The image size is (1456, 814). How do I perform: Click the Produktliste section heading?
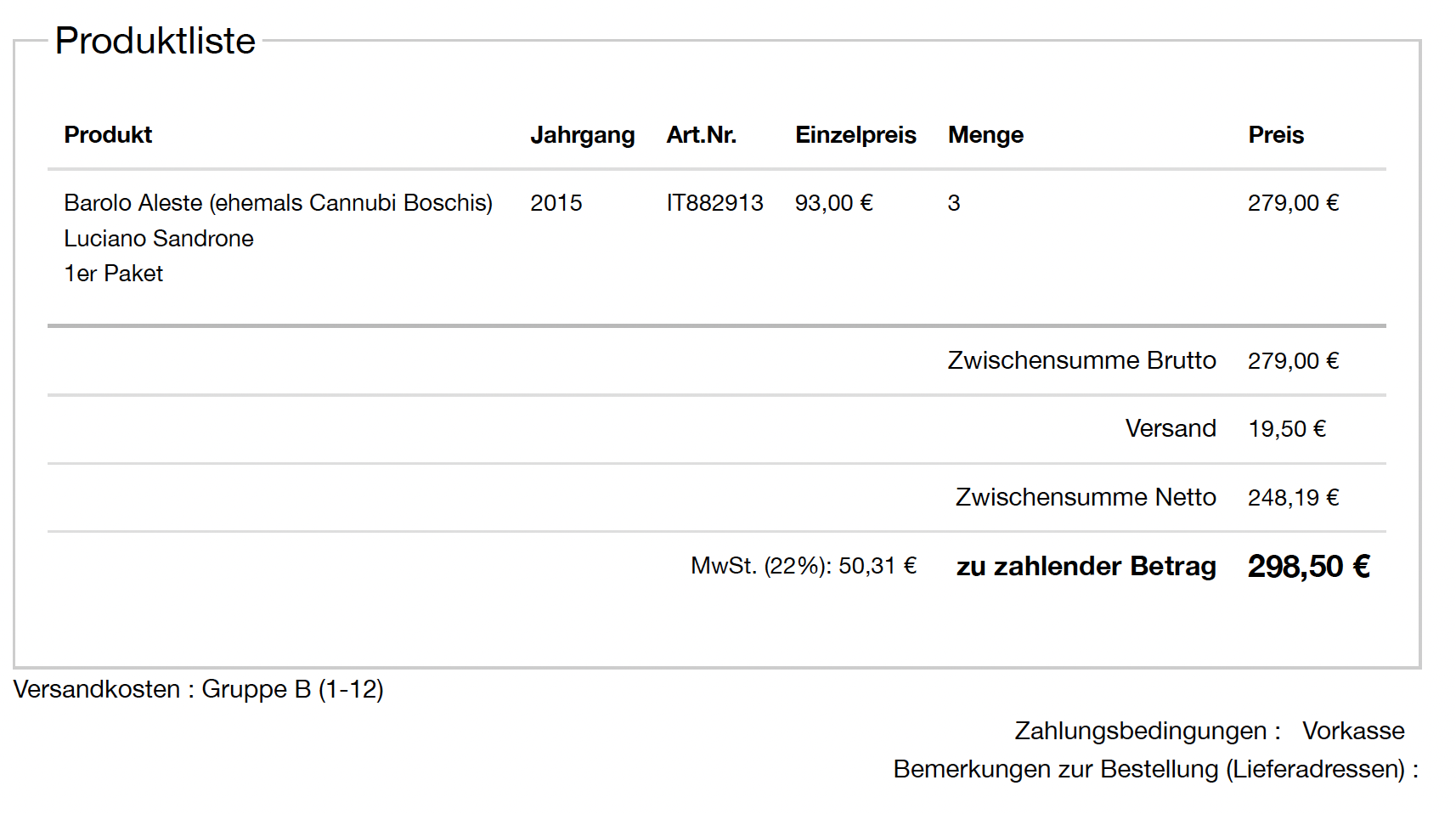click(x=155, y=41)
